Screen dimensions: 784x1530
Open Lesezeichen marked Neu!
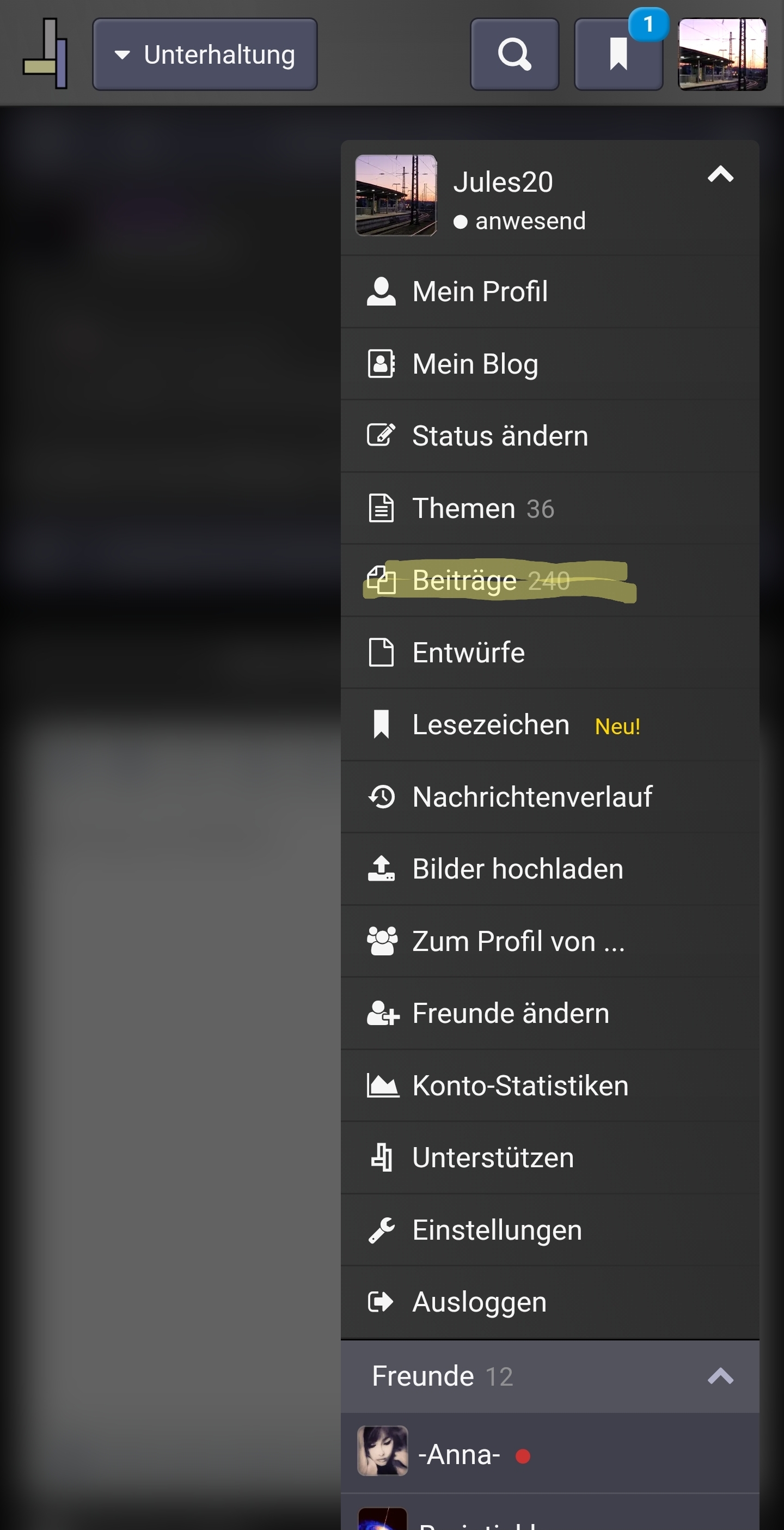(550, 724)
